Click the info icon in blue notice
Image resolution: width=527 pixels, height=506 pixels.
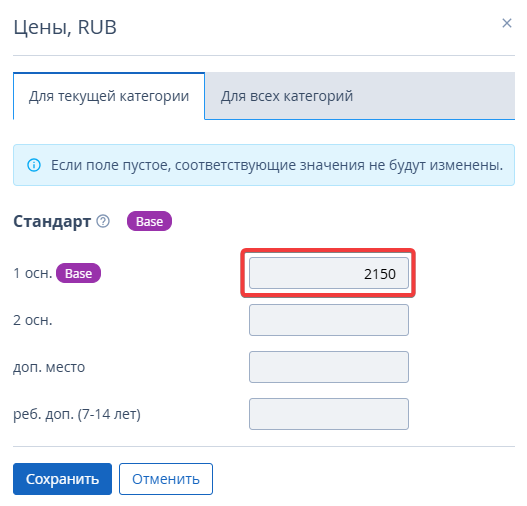click(34, 165)
